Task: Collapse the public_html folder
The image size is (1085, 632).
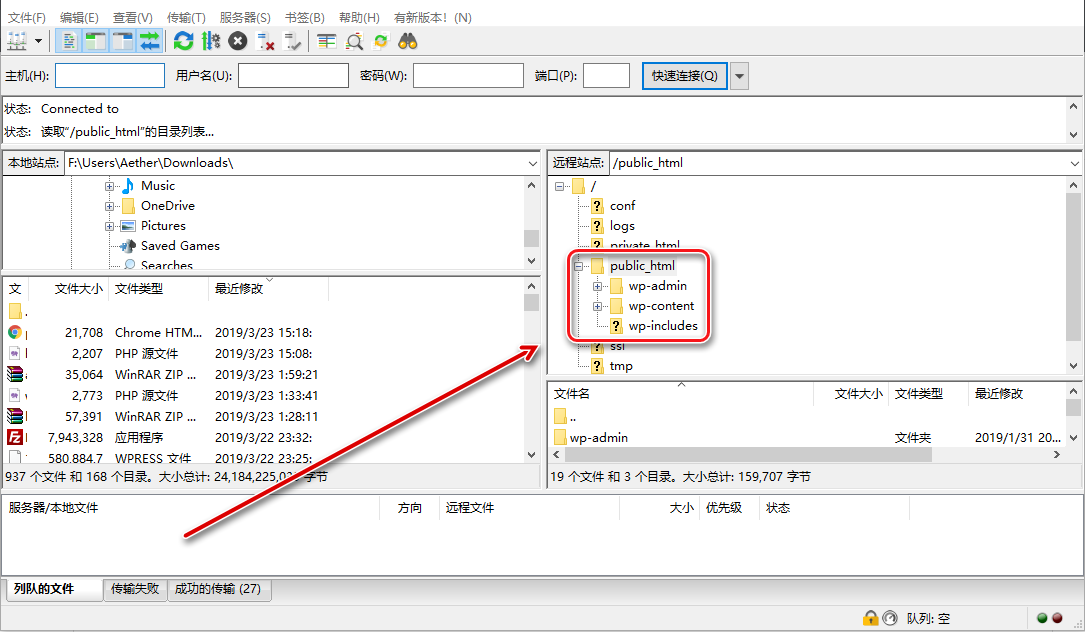Action: pos(577,265)
